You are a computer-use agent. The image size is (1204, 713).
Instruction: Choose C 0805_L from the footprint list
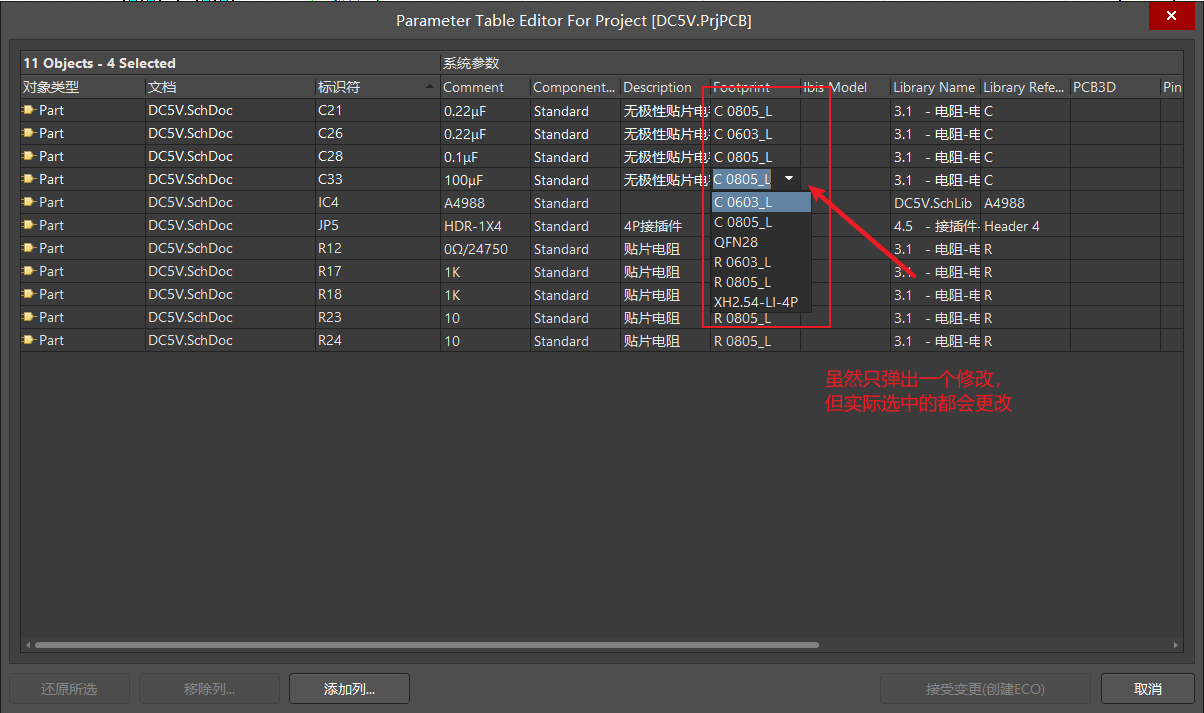click(x=761, y=222)
